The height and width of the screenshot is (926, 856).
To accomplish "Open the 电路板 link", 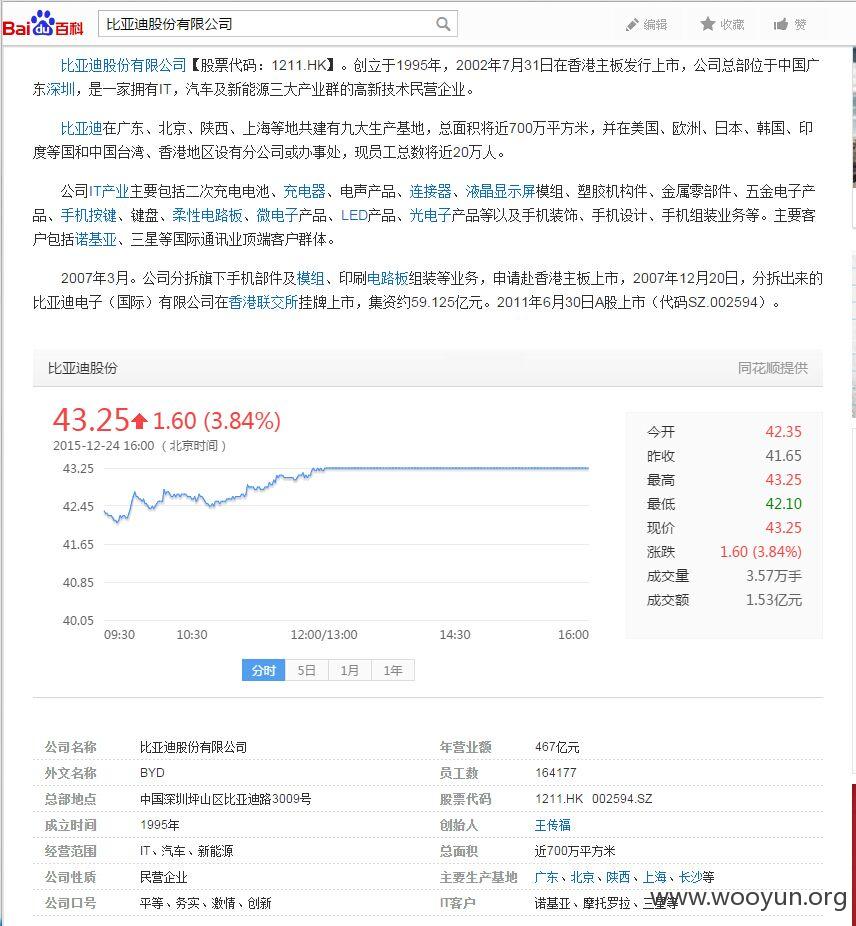I will pyautogui.click(x=388, y=278).
